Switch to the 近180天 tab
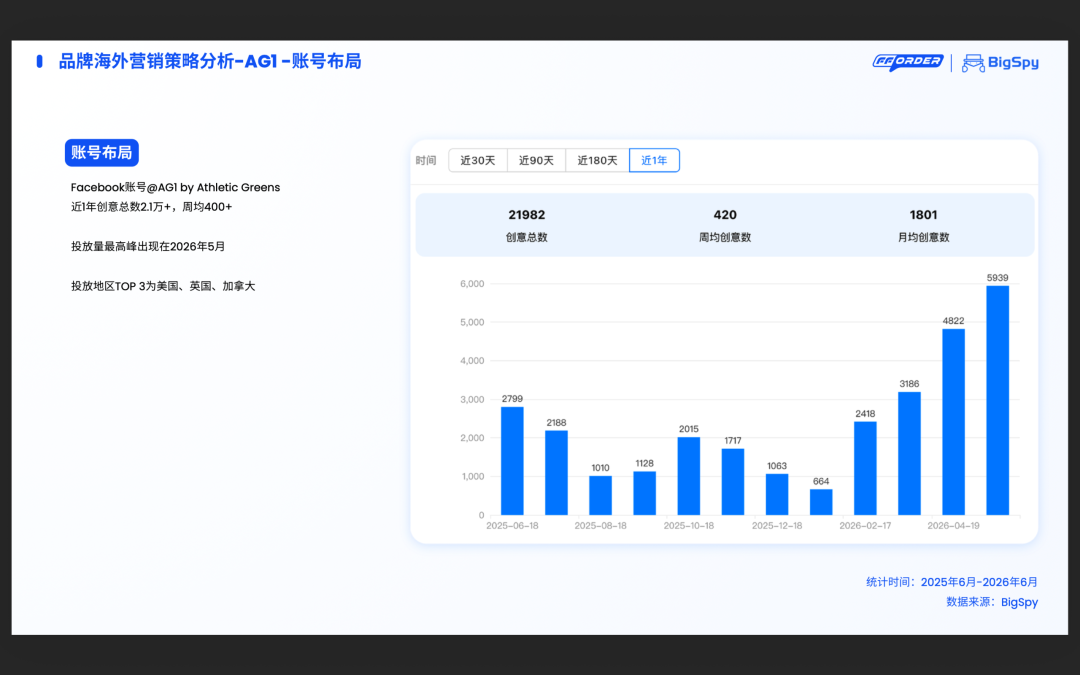Viewport: 1080px width, 675px height. point(597,160)
